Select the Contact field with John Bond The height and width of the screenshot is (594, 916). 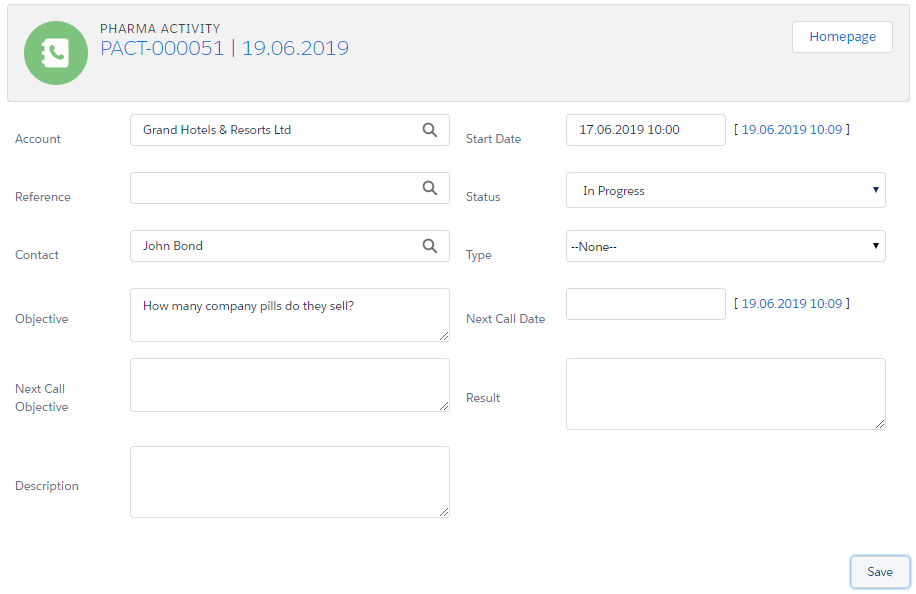click(x=275, y=246)
